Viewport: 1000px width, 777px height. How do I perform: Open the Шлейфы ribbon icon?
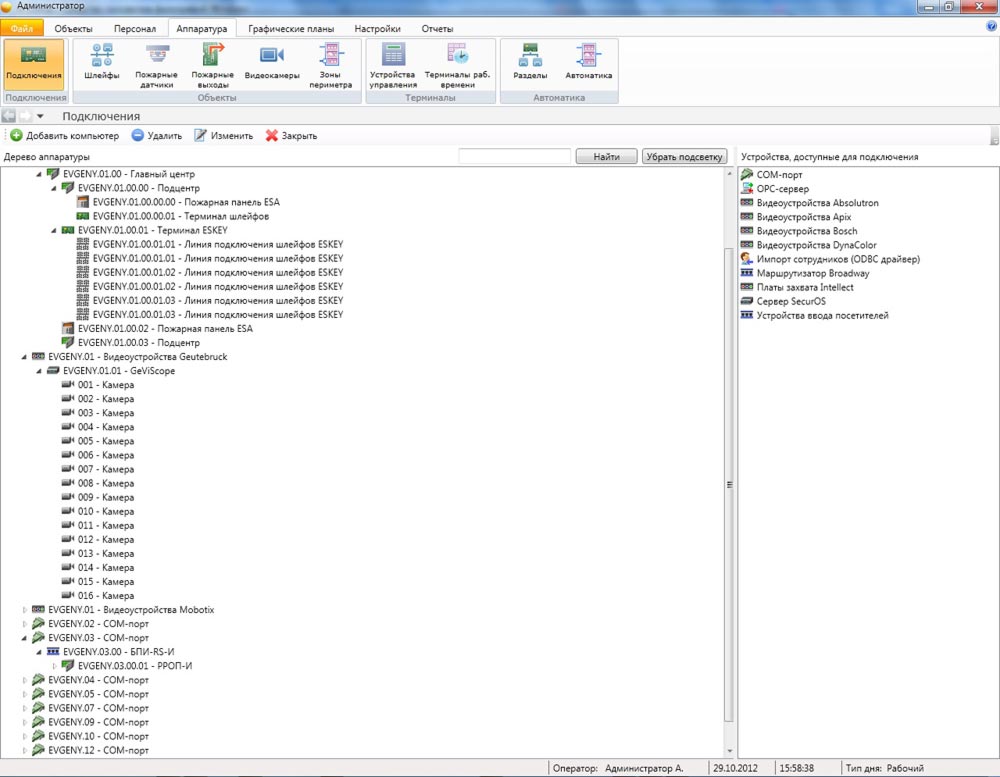pos(102,63)
